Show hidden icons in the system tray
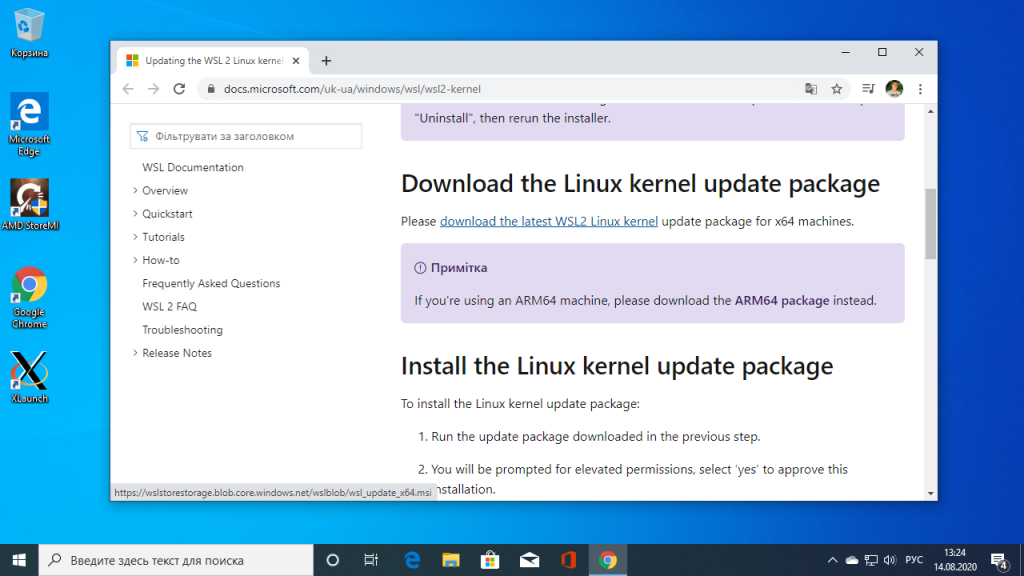 pyautogui.click(x=833, y=560)
